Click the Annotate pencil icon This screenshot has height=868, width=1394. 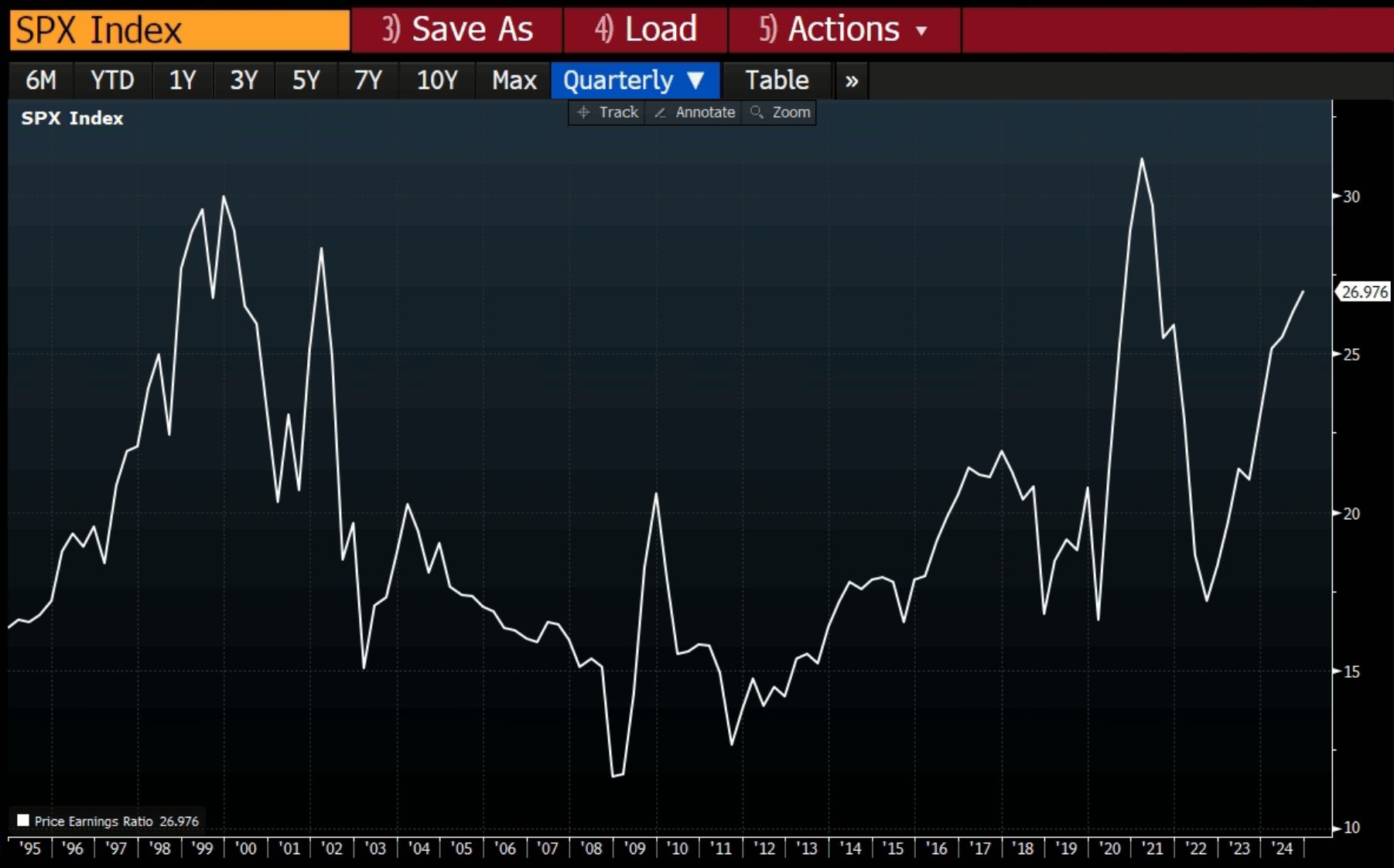[660, 112]
